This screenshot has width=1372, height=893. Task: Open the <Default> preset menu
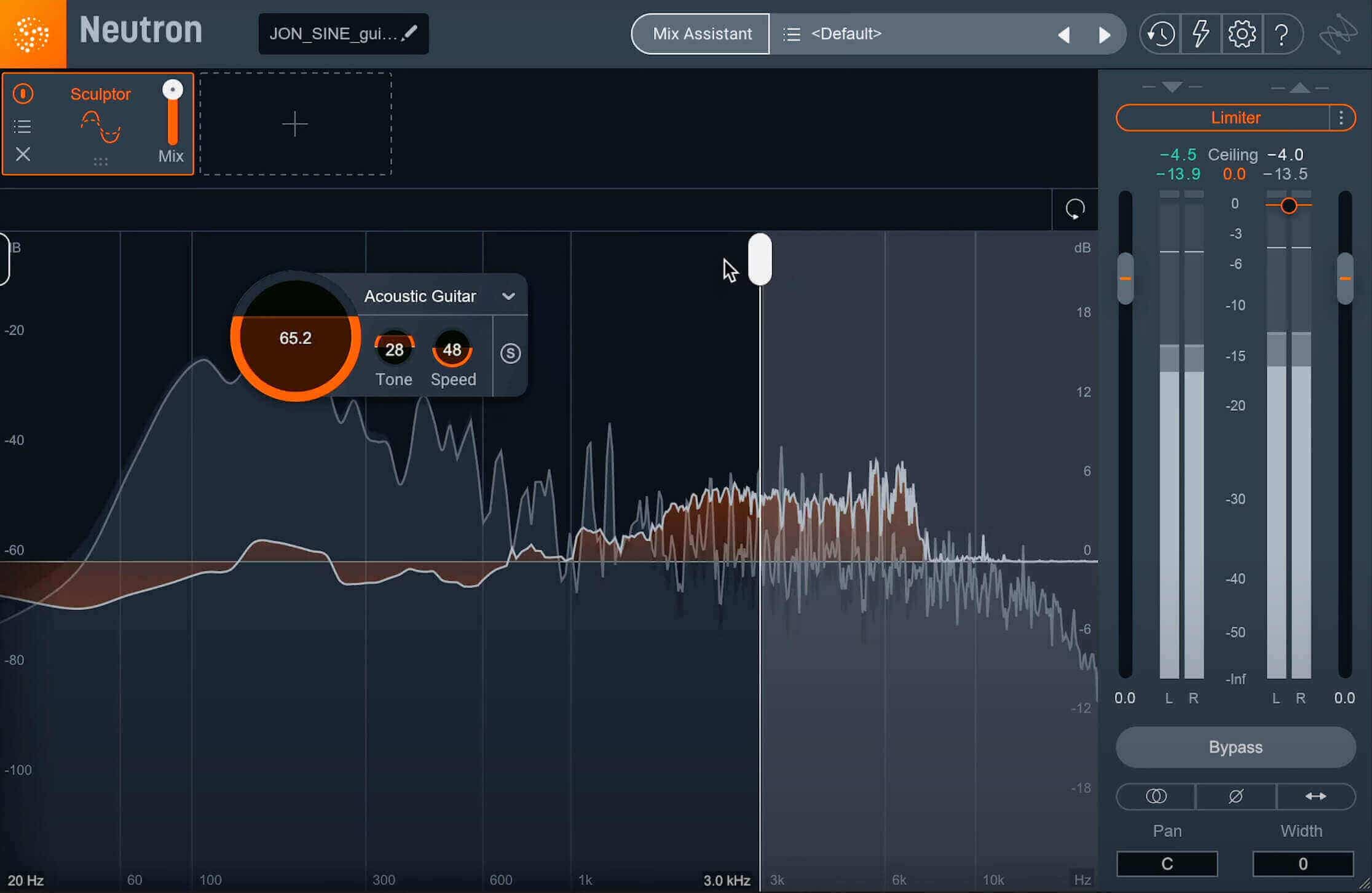(x=846, y=34)
